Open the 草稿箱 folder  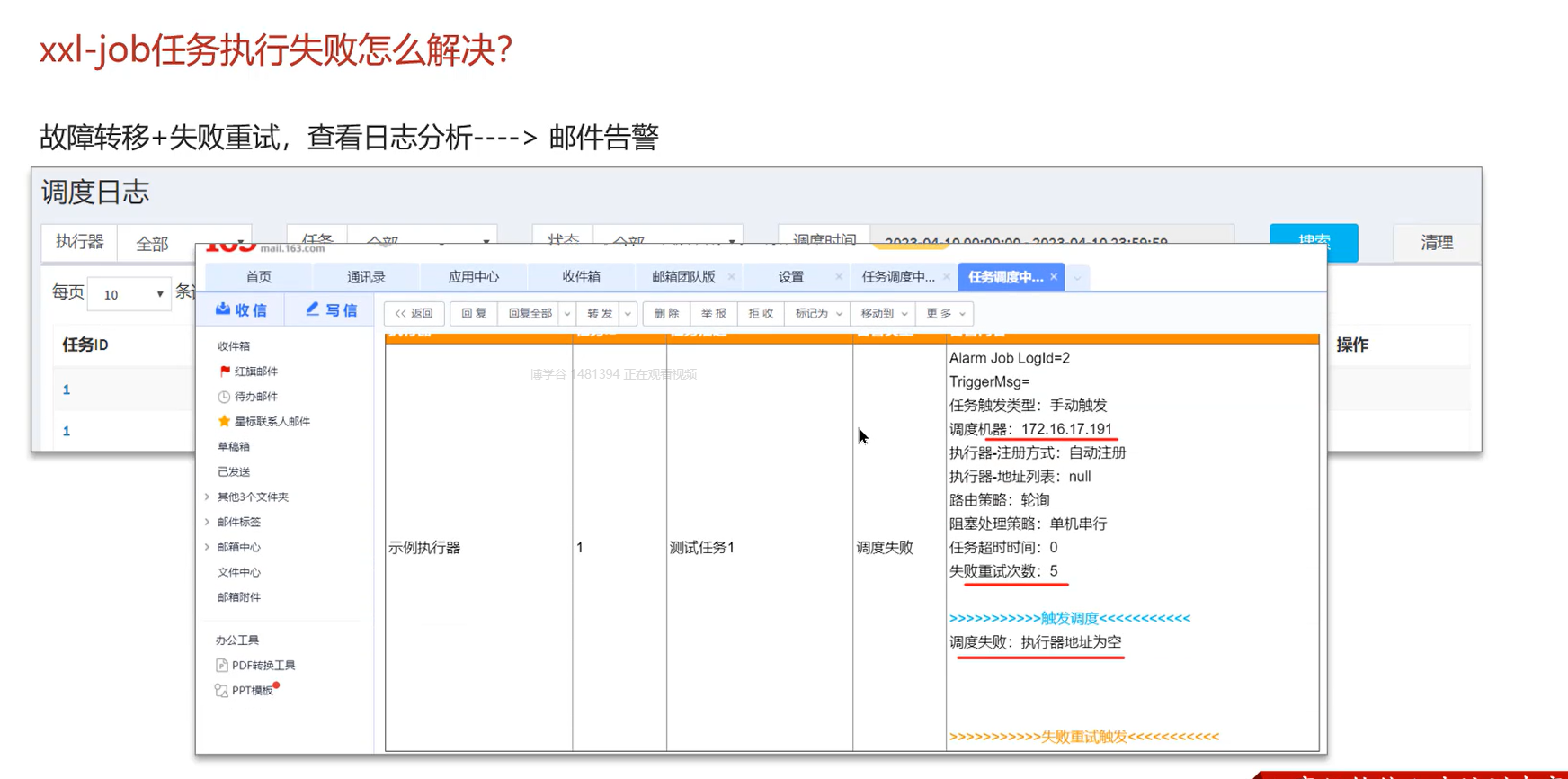coord(234,446)
